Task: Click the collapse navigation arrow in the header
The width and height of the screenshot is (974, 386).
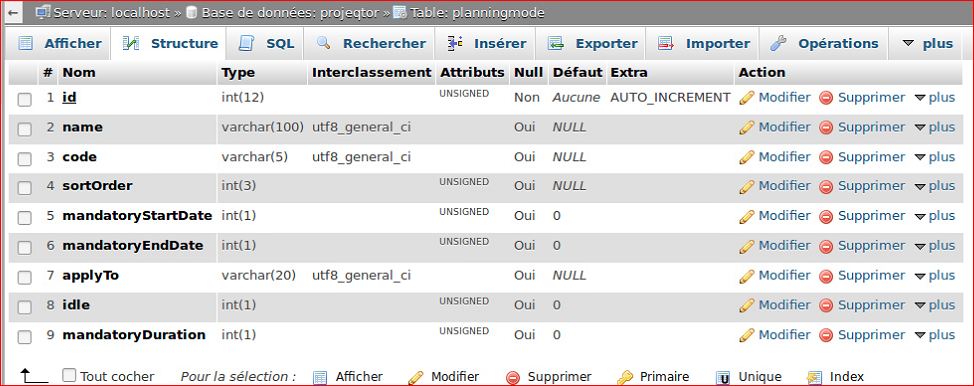Action: pyautogui.click(x=14, y=12)
